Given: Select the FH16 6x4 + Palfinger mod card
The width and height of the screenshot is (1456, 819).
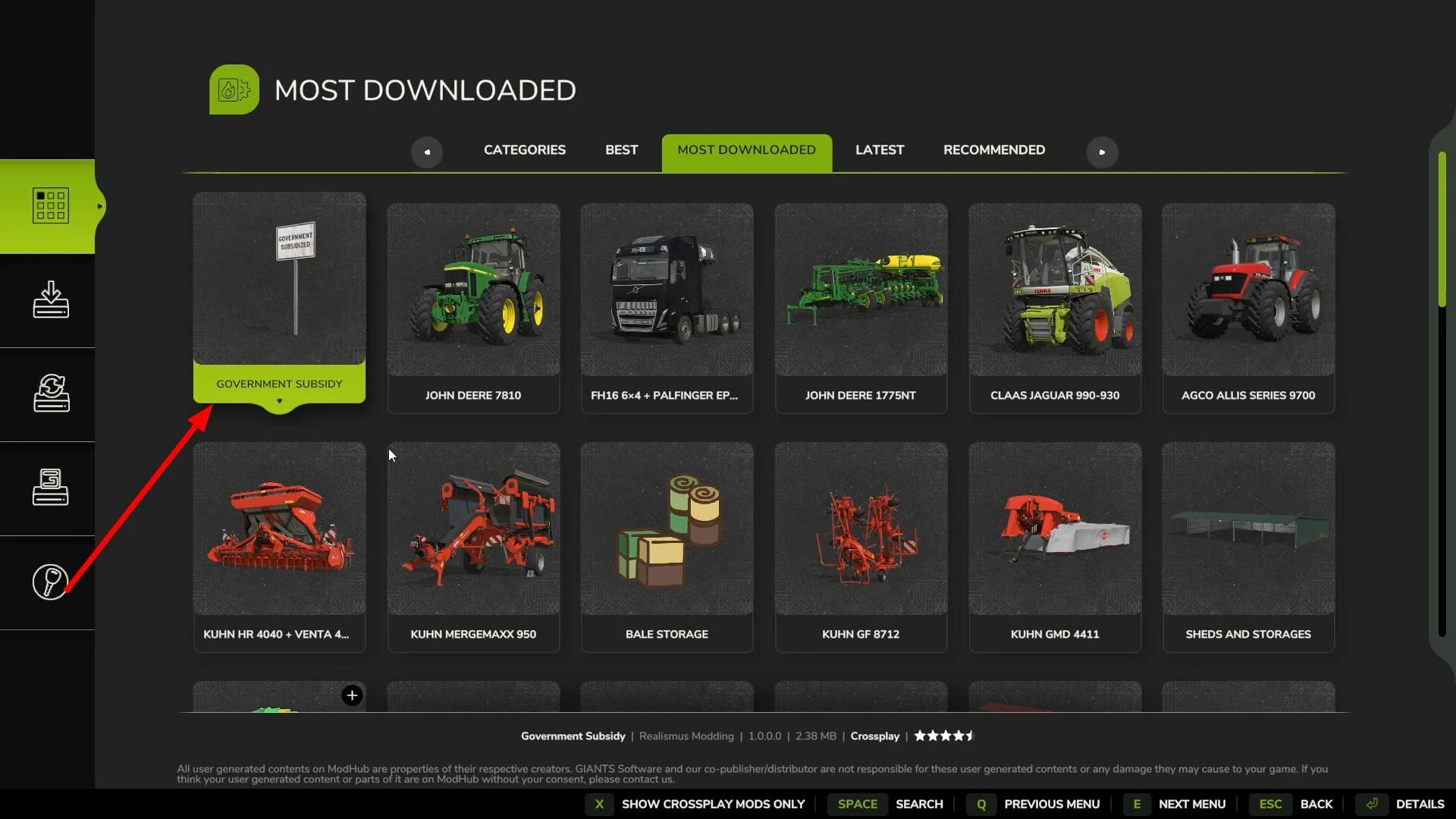Looking at the screenshot, I should coord(667,308).
